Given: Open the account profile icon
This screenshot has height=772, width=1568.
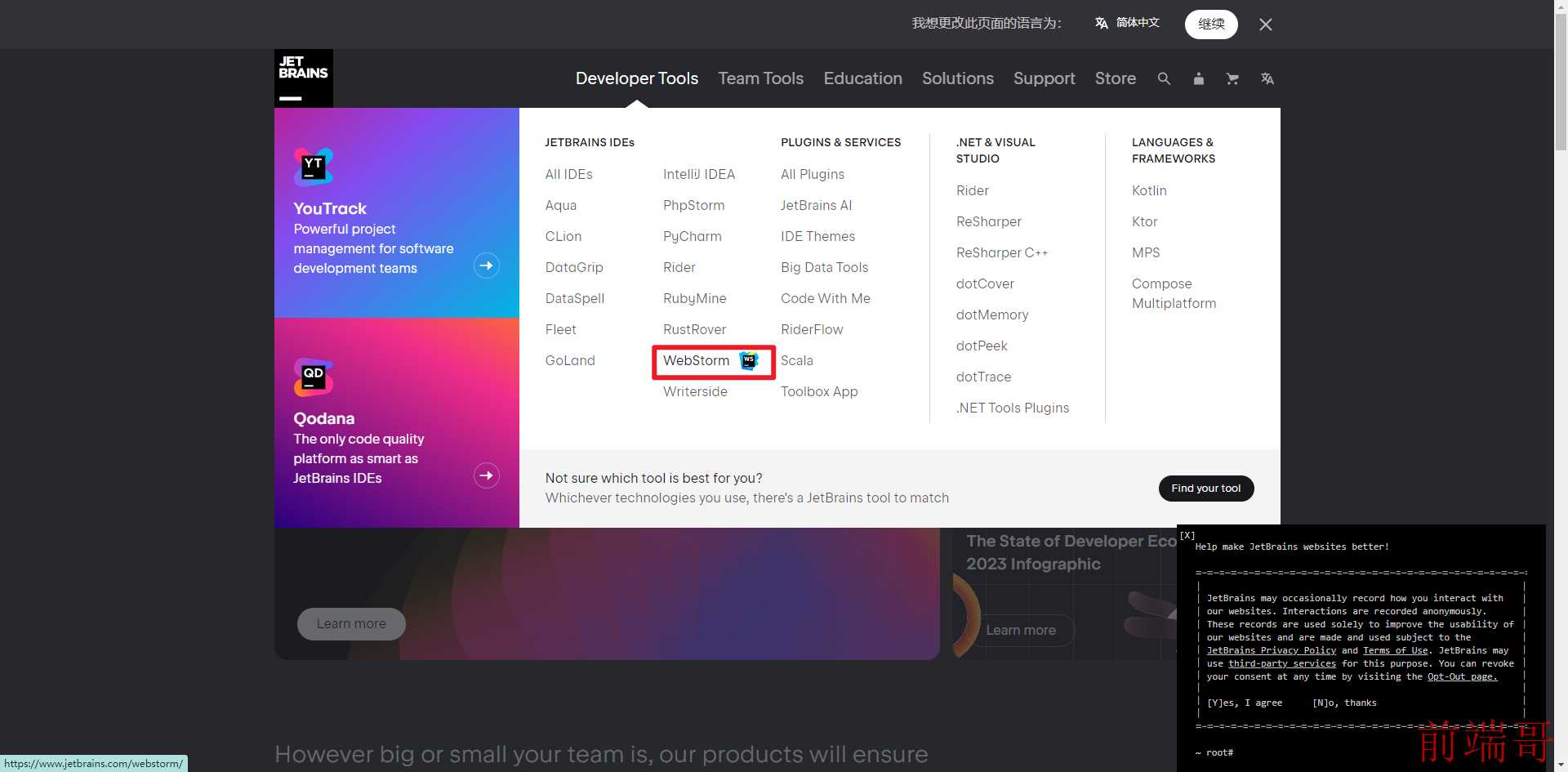Looking at the screenshot, I should pos(1198,78).
